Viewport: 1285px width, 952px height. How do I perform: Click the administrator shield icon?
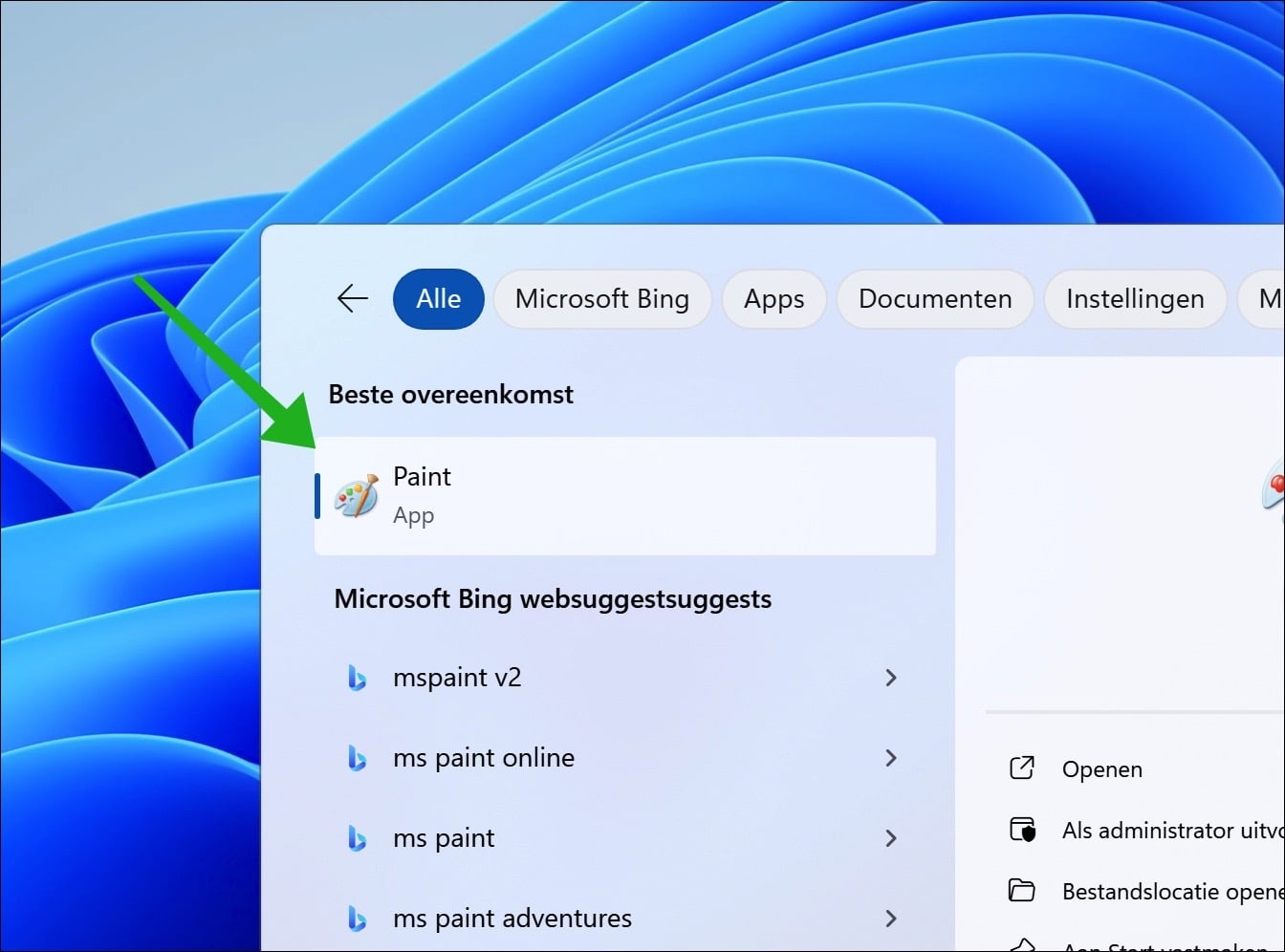pos(1022,830)
